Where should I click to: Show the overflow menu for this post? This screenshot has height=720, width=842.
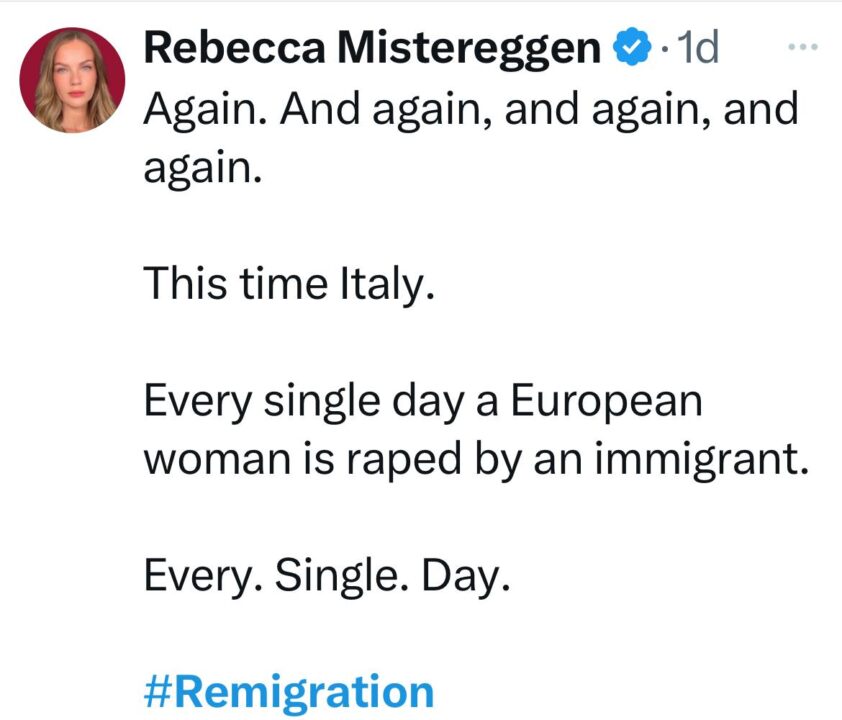(804, 47)
